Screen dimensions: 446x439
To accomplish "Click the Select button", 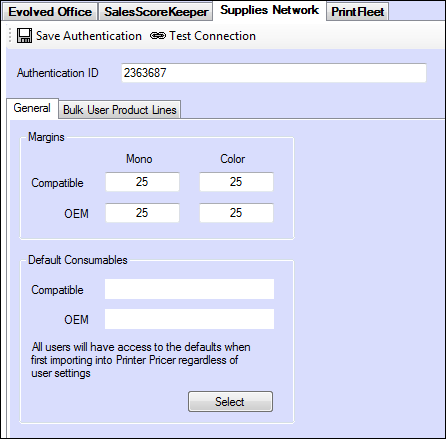I will (x=230, y=401).
